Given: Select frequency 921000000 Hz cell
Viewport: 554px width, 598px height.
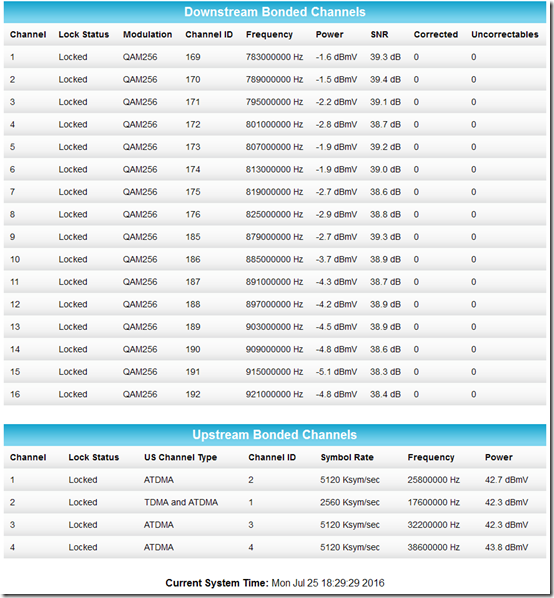Looking at the screenshot, I should 274,395.
